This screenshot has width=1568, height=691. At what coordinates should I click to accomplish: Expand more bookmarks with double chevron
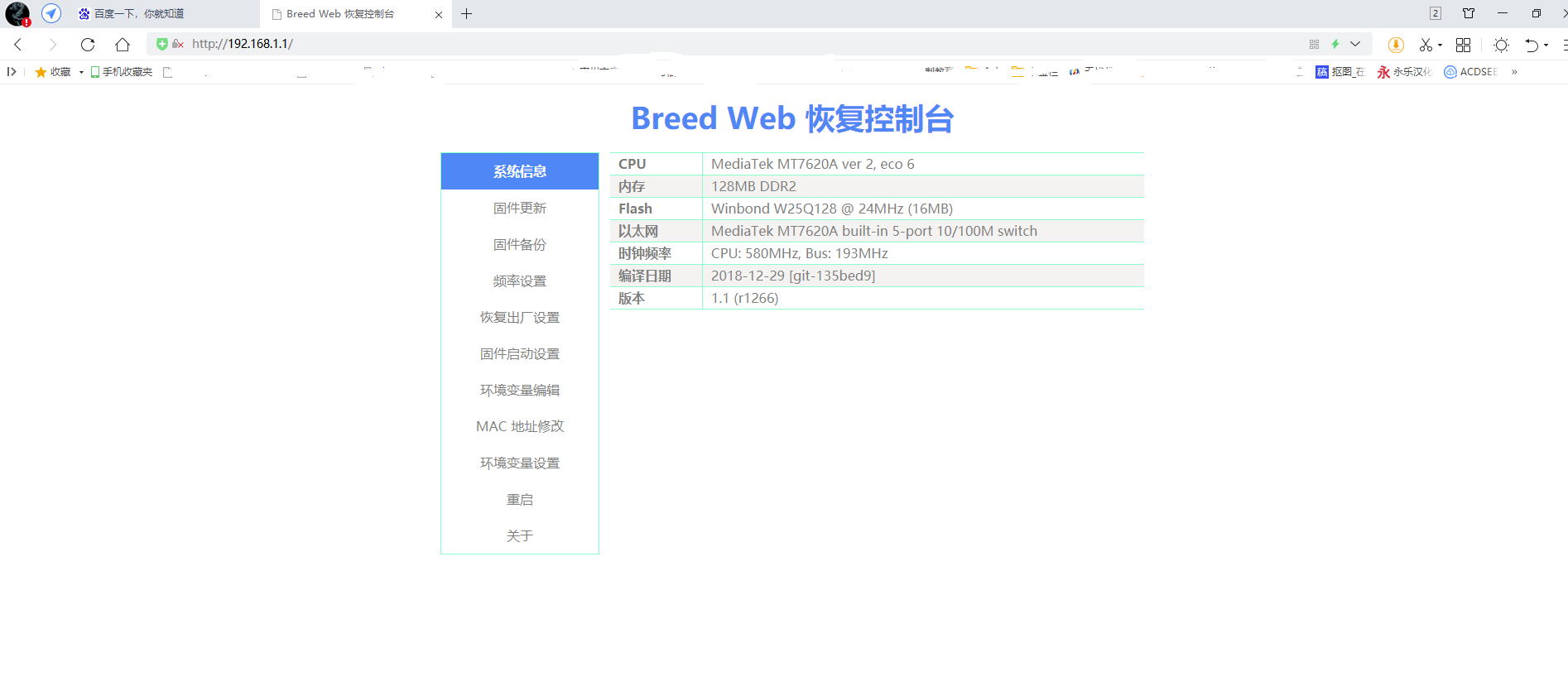(1514, 72)
